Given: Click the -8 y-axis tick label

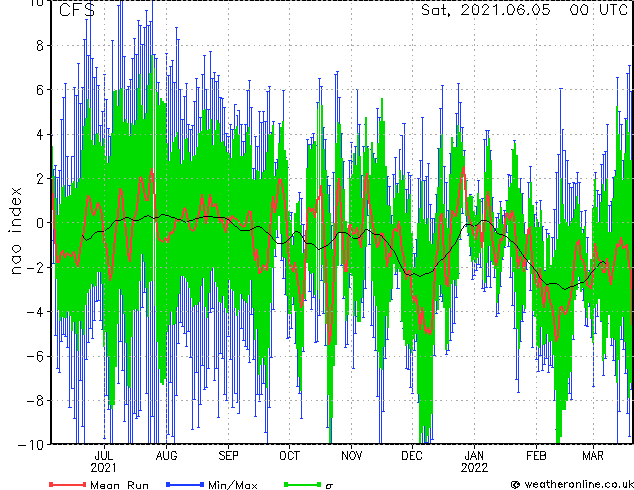Looking at the screenshot, I should 35,401.
